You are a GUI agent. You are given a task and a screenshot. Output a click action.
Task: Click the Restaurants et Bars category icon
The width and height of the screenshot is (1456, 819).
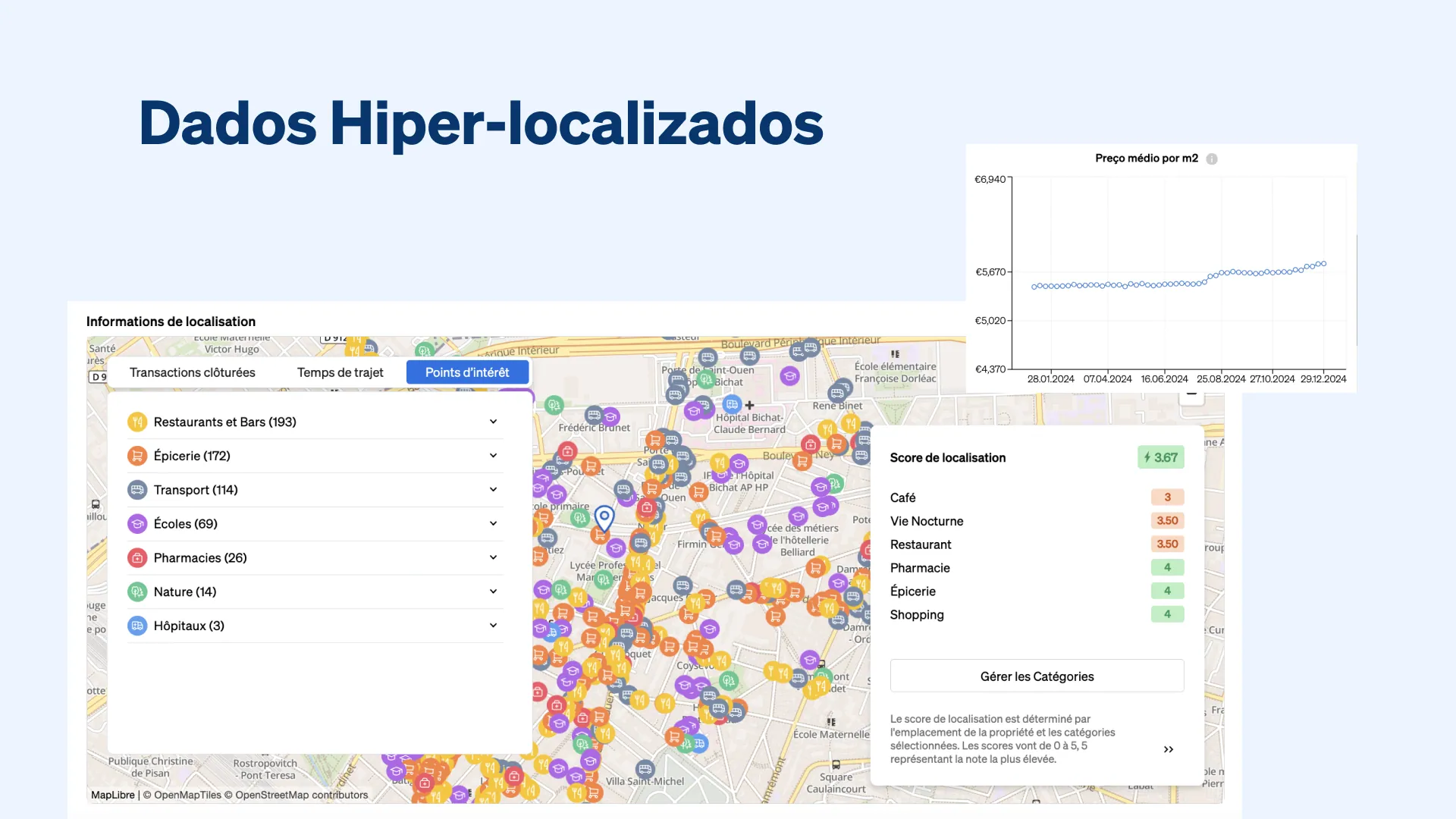point(137,422)
